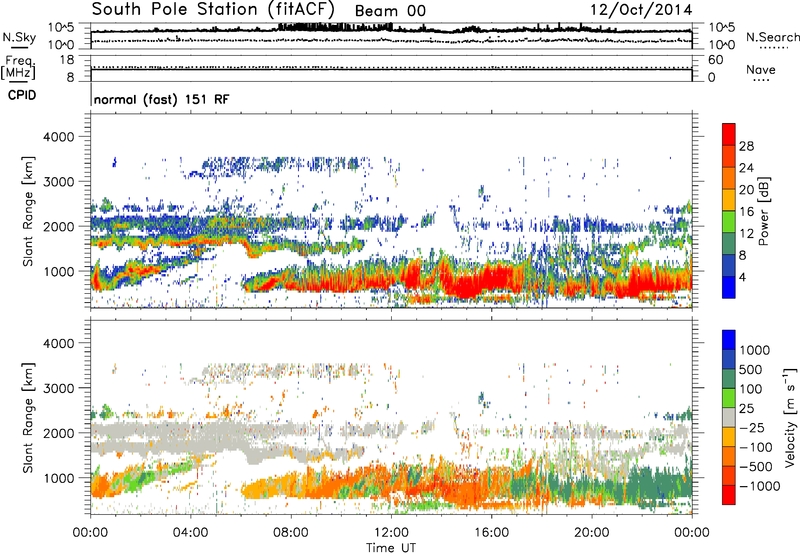Select the 24 value on Power colorbar
Screen dimensions: 800x554
click(746, 168)
